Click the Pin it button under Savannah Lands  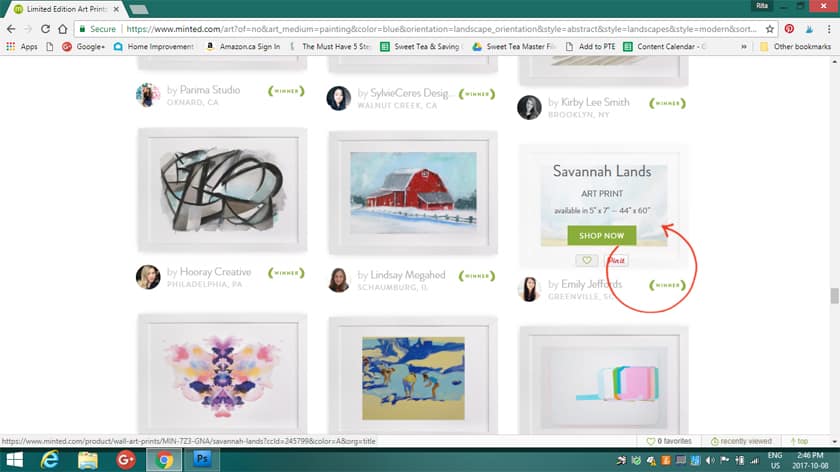tap(616, 260)
